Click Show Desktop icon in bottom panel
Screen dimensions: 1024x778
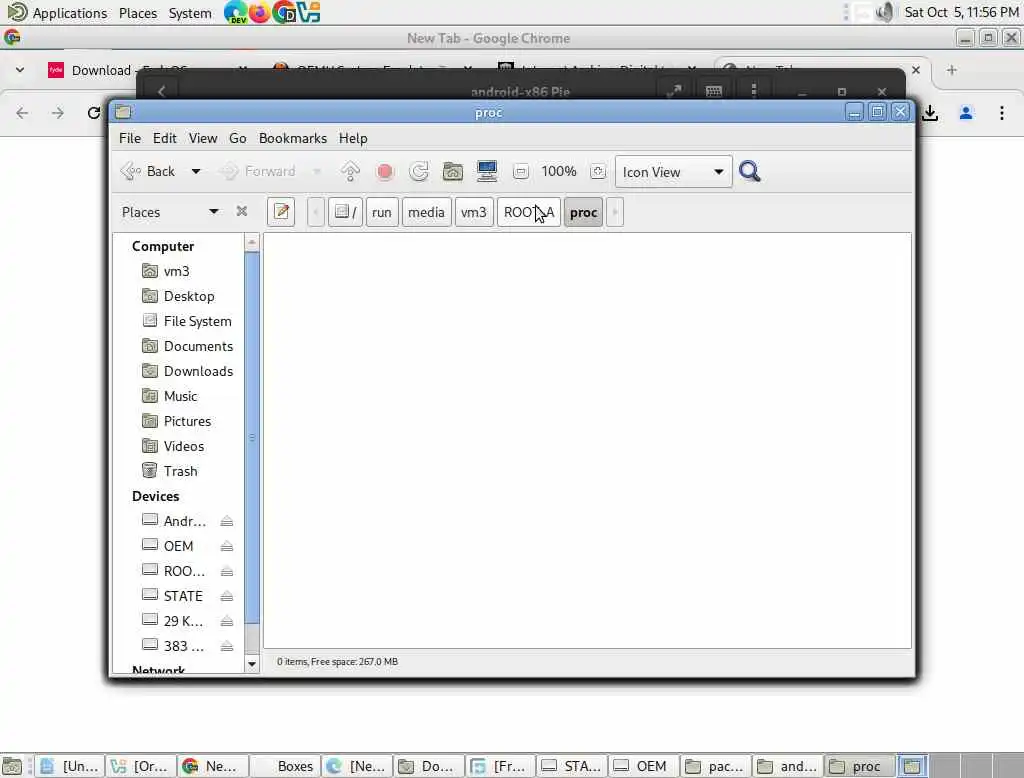[12, 766]
